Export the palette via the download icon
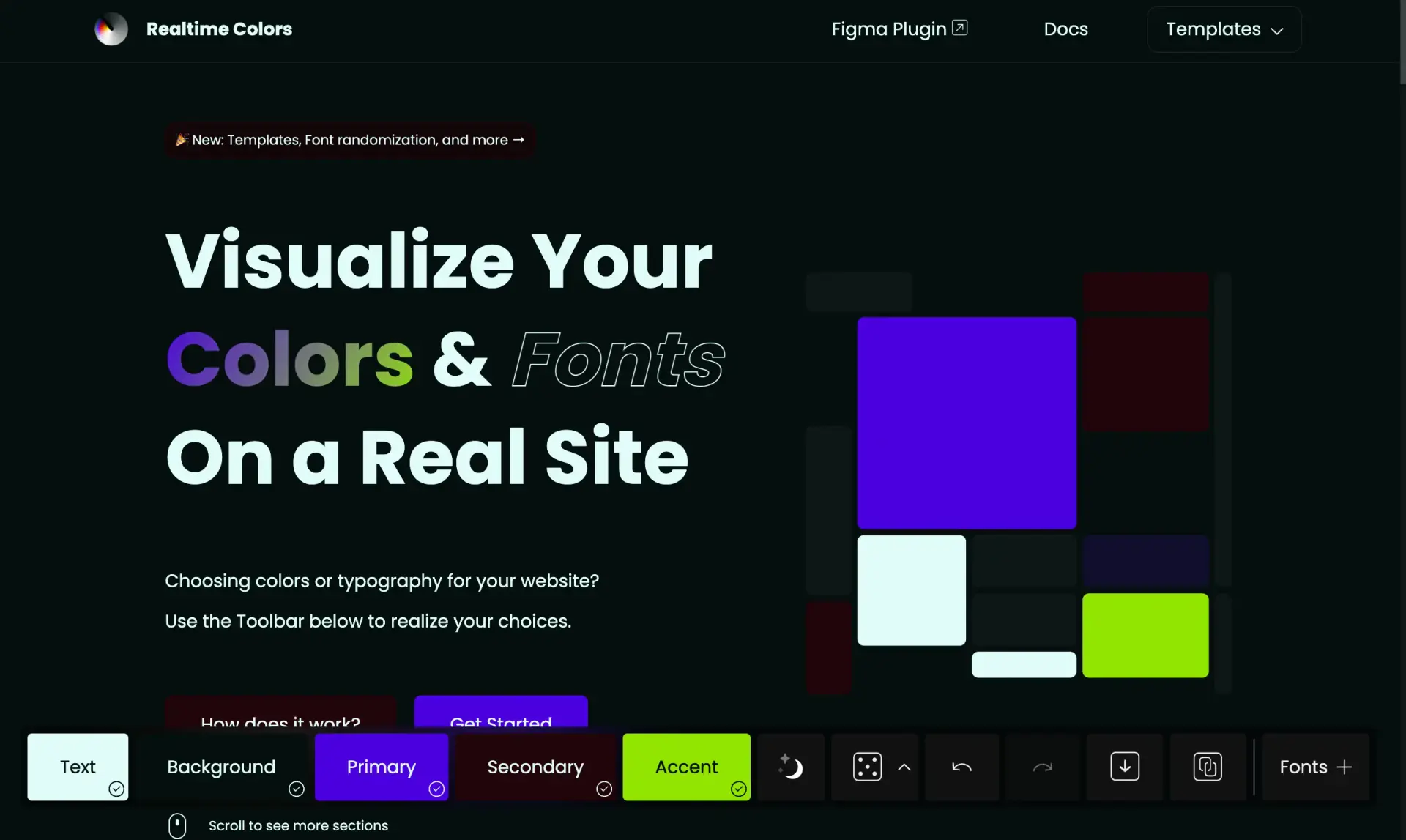The image size is (1406, 840). (x=1126, y=767)
